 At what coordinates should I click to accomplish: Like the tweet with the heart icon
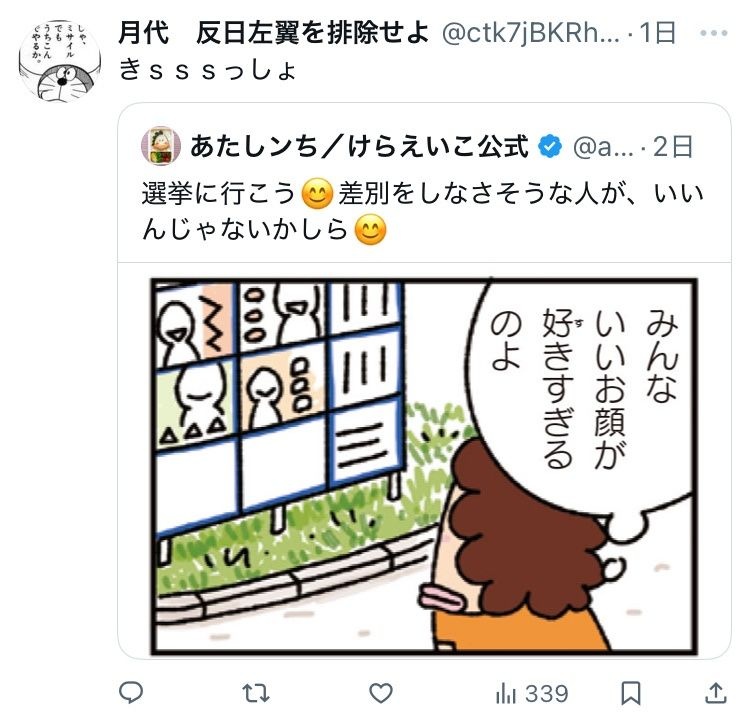381,693
